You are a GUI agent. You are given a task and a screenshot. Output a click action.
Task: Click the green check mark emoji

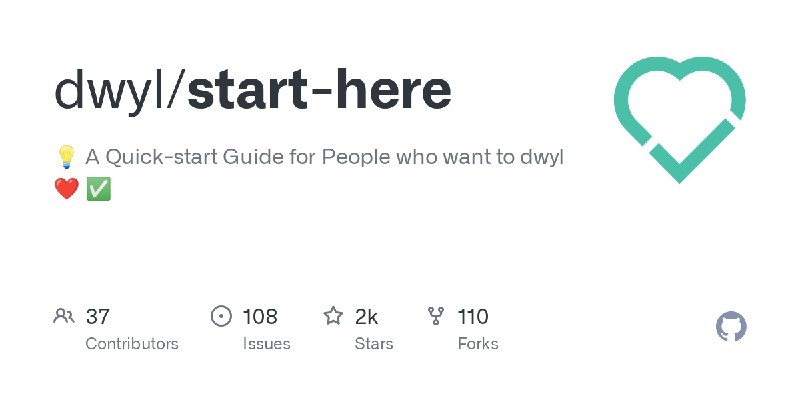click(x=98, y=189)
